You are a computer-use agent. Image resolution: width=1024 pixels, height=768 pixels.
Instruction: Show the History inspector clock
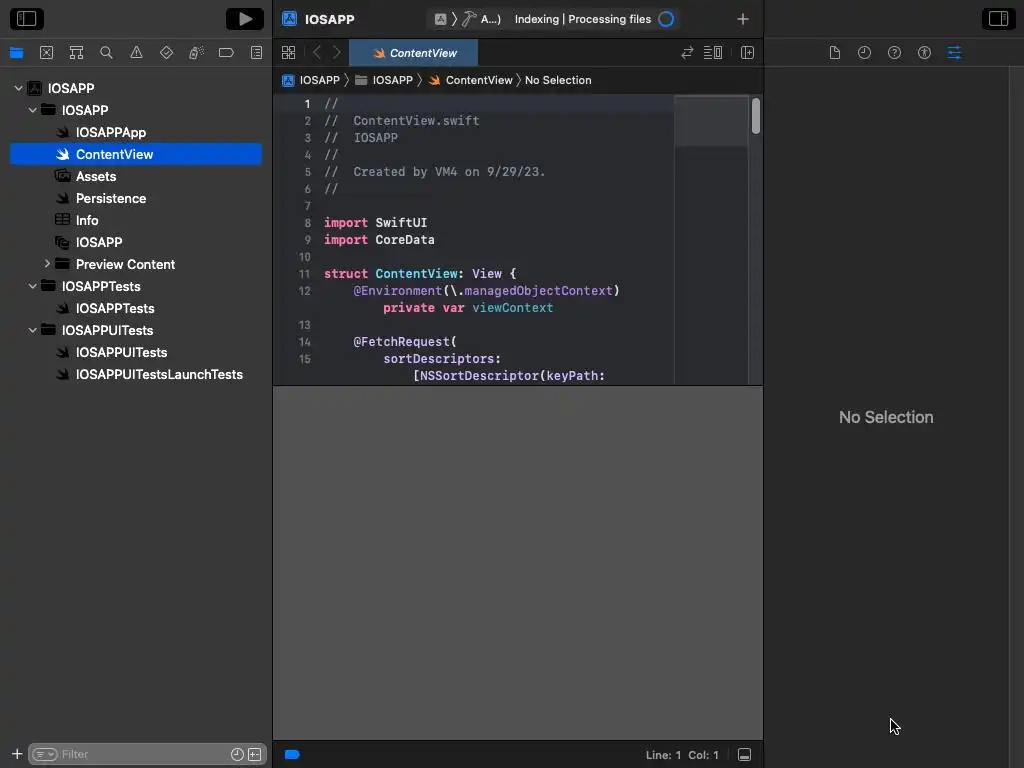[x=864, y=53]
